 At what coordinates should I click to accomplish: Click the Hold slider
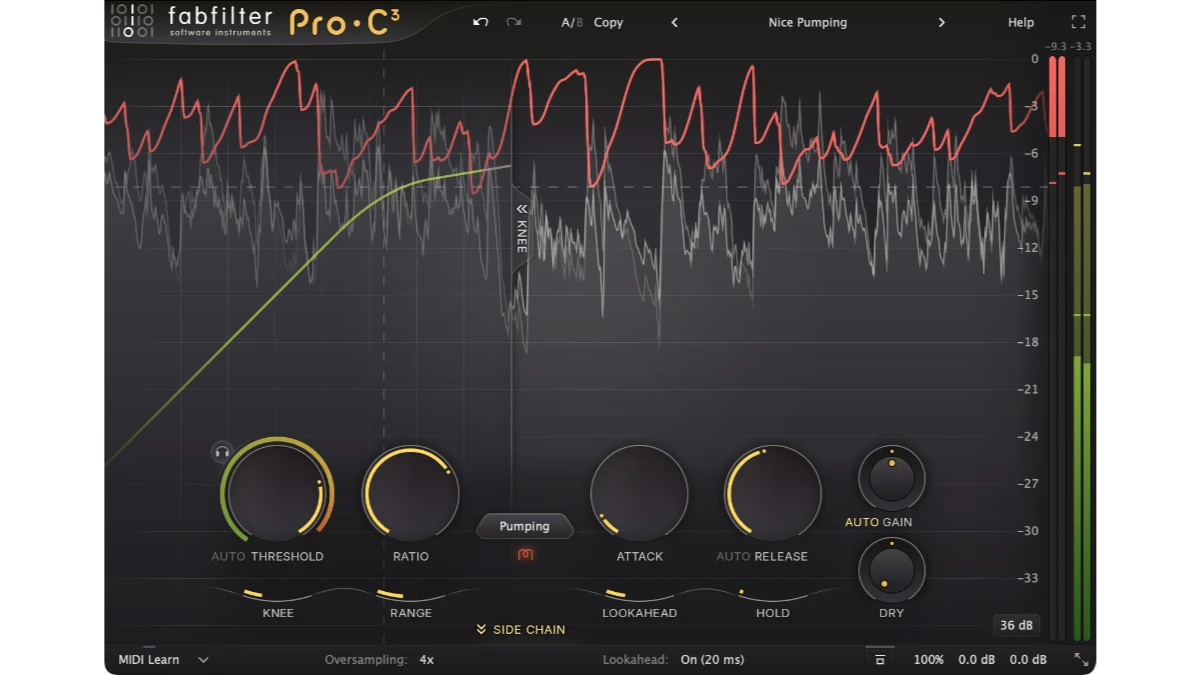click(x=772, y=597)
